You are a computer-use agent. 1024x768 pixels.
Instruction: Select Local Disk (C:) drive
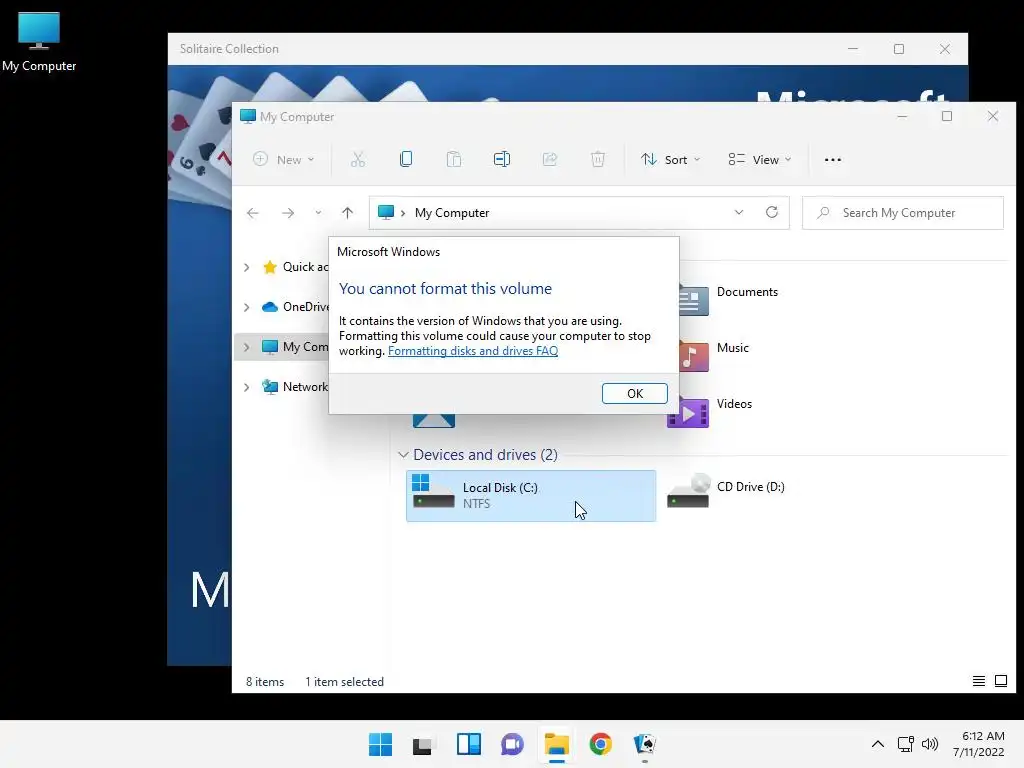[x=531, y=496]
